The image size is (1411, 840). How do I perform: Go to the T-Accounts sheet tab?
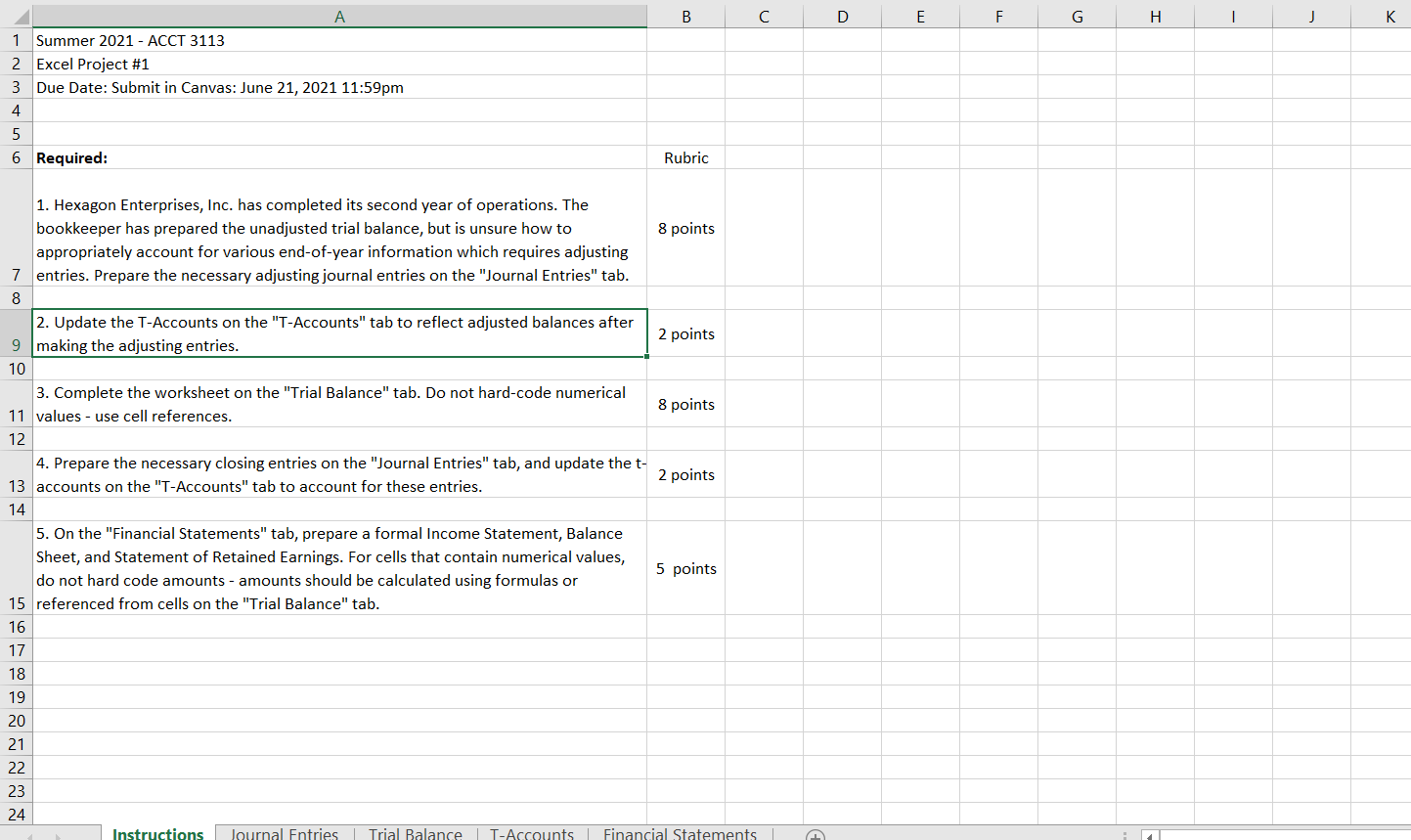[531, 833]
